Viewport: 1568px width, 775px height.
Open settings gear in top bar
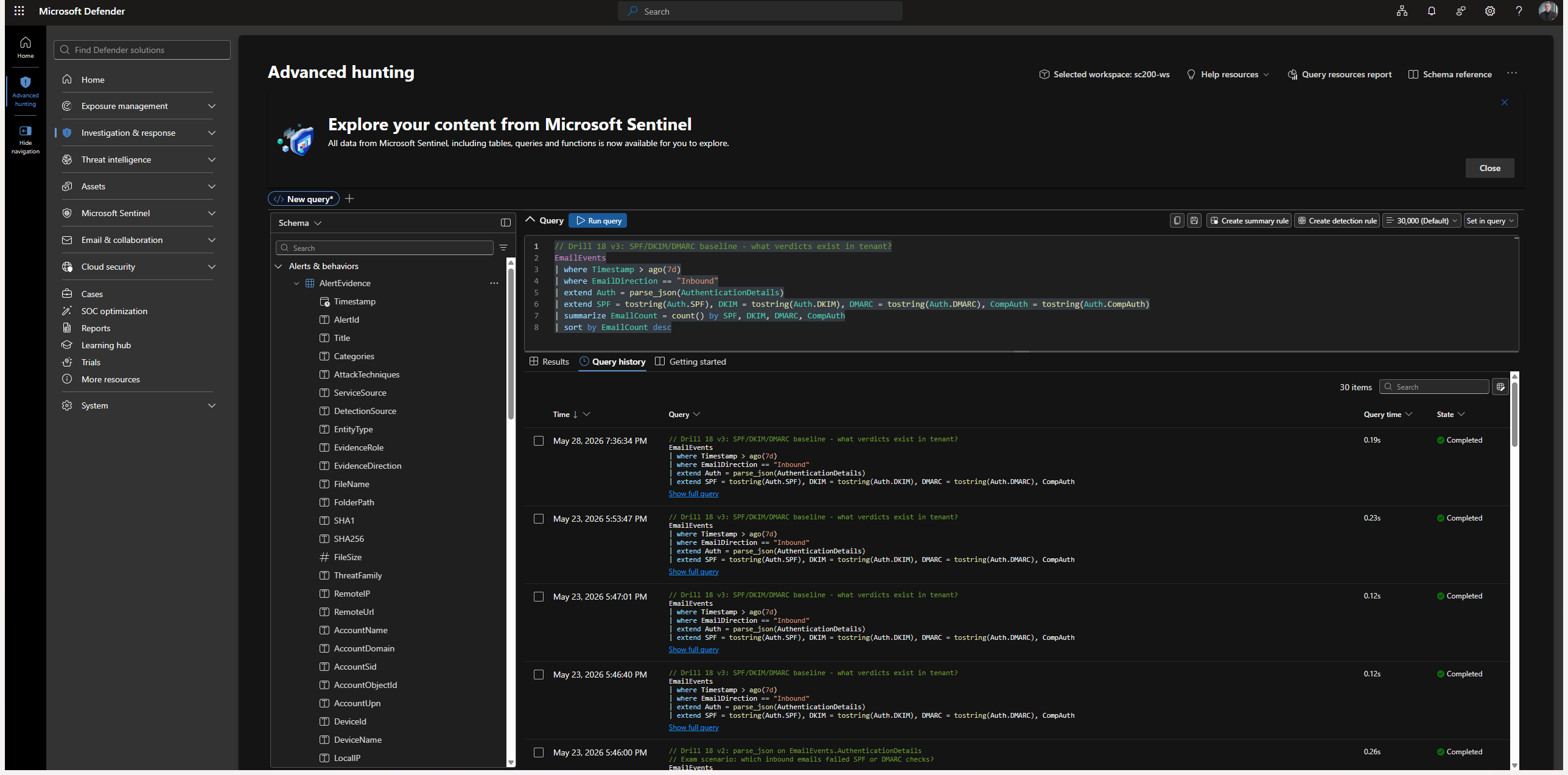click(x=1489, y=11)
